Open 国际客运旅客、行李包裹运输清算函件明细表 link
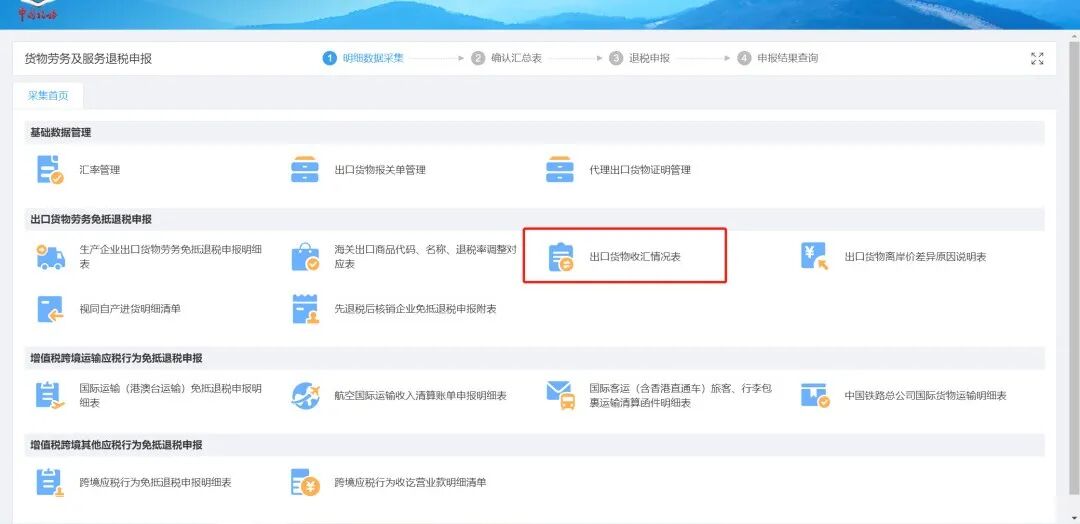Image resolution: width=1080 pixels, height=524 pixels. pos(681,395)
